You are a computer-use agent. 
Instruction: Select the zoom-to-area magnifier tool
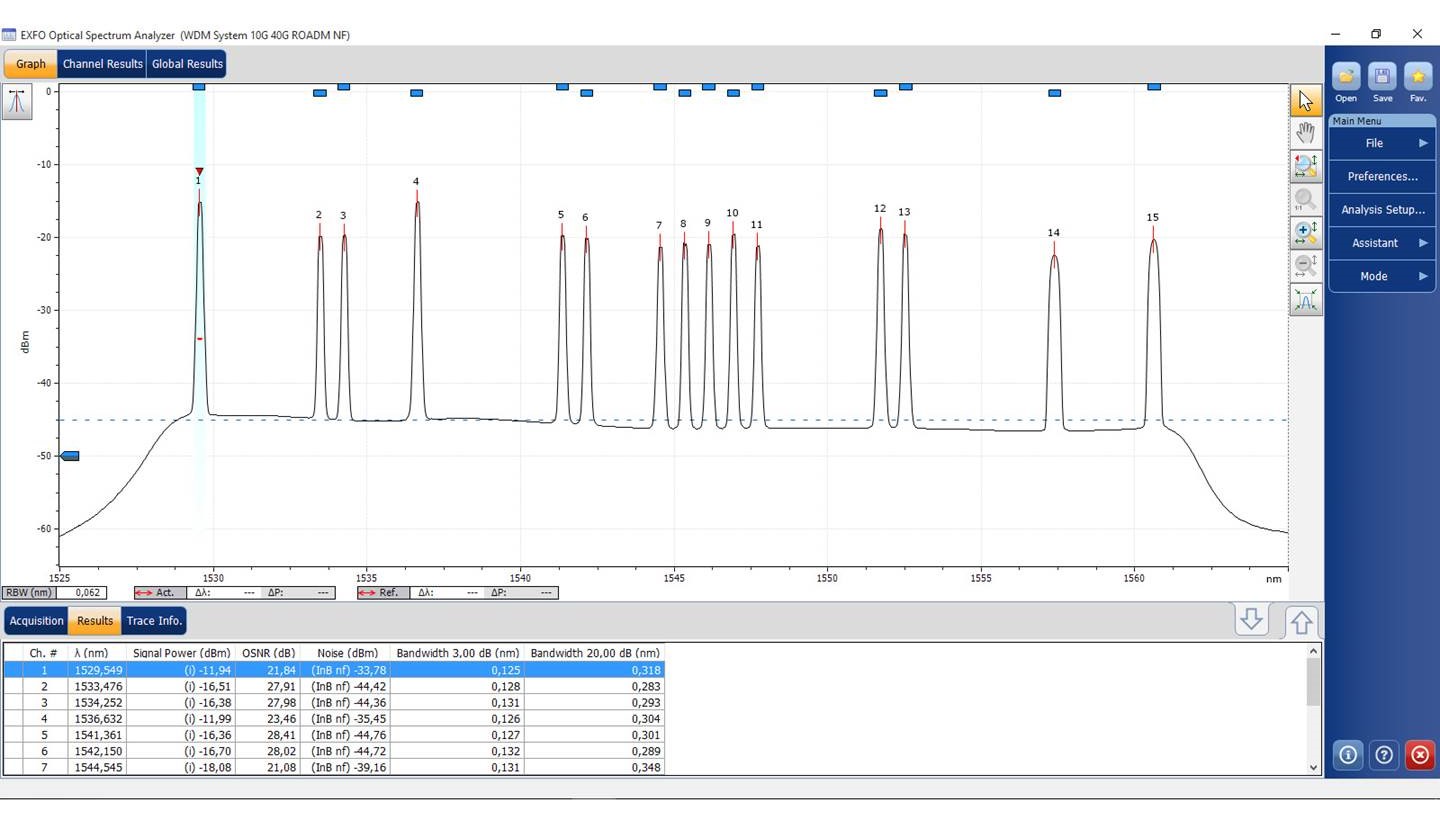tap(1305, 166)
